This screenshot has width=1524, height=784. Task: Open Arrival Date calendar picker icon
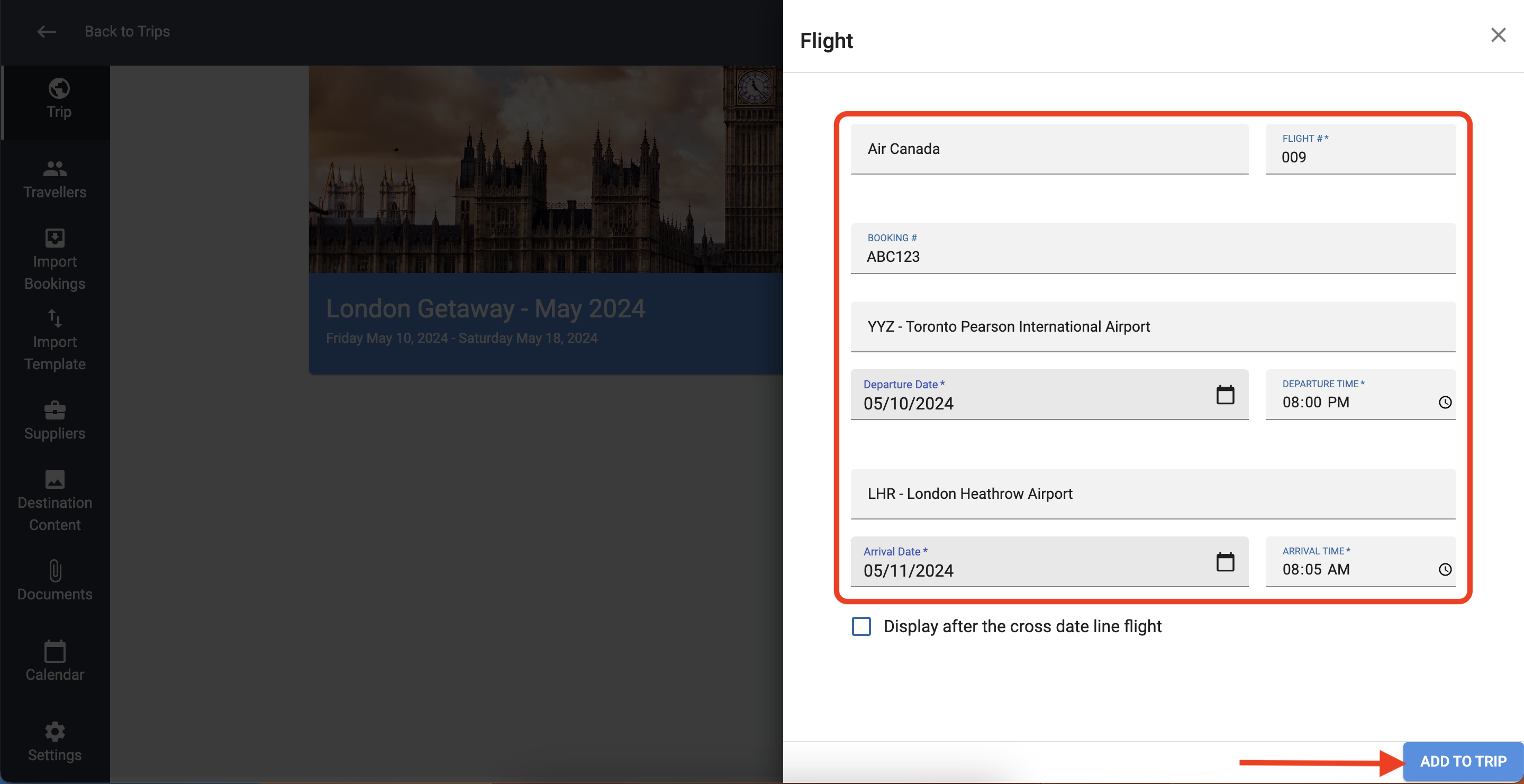(1225, 562)
